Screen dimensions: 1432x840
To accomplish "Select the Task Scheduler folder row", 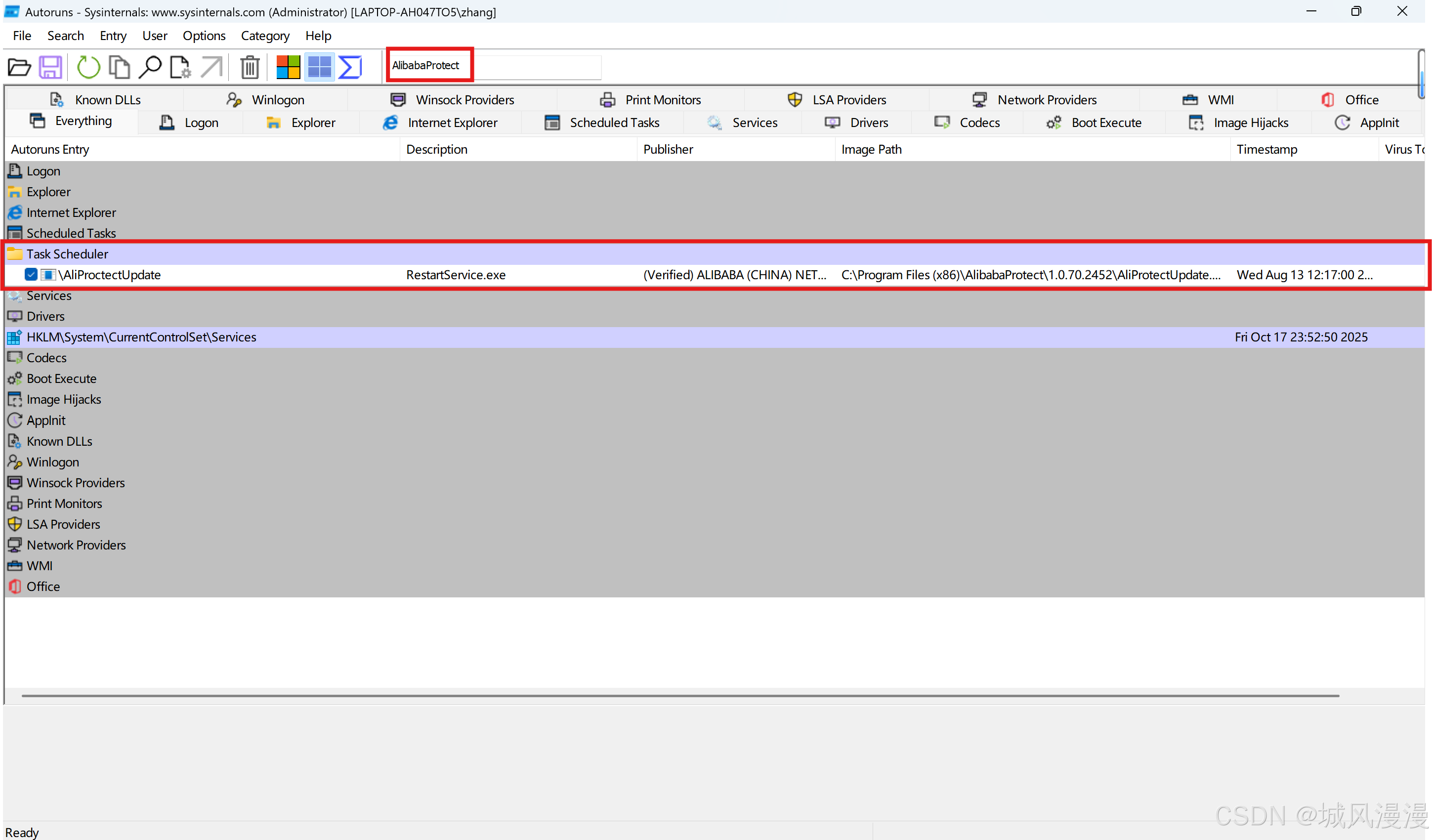I will point(67,254).
